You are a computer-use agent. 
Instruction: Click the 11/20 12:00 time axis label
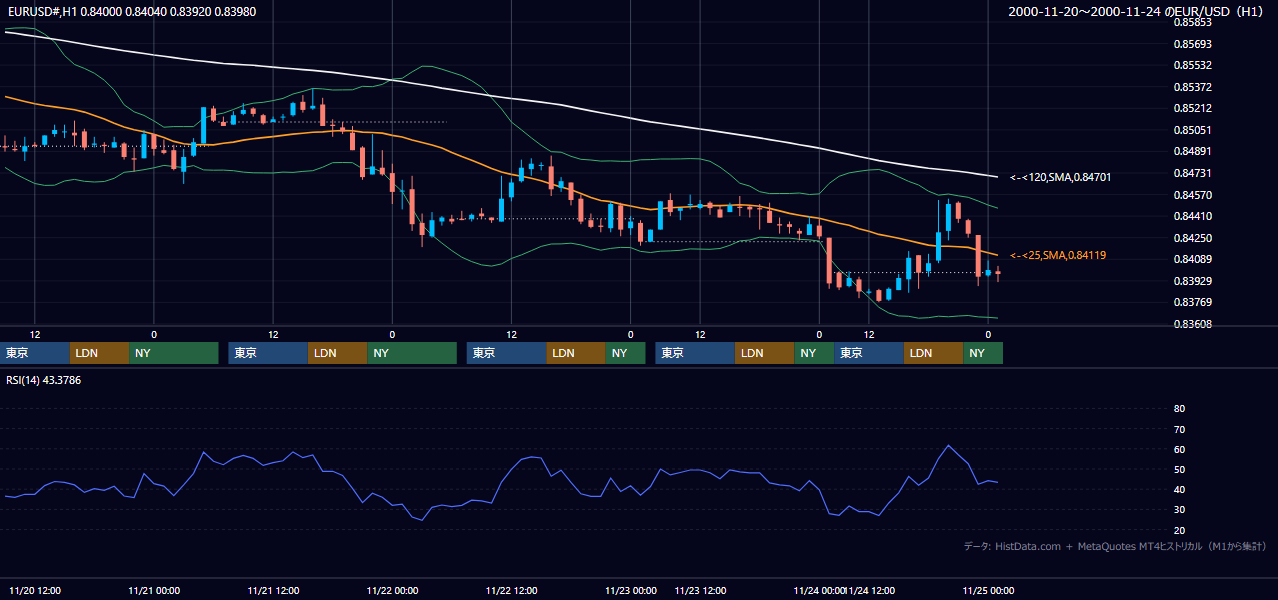tap(35, 591)
